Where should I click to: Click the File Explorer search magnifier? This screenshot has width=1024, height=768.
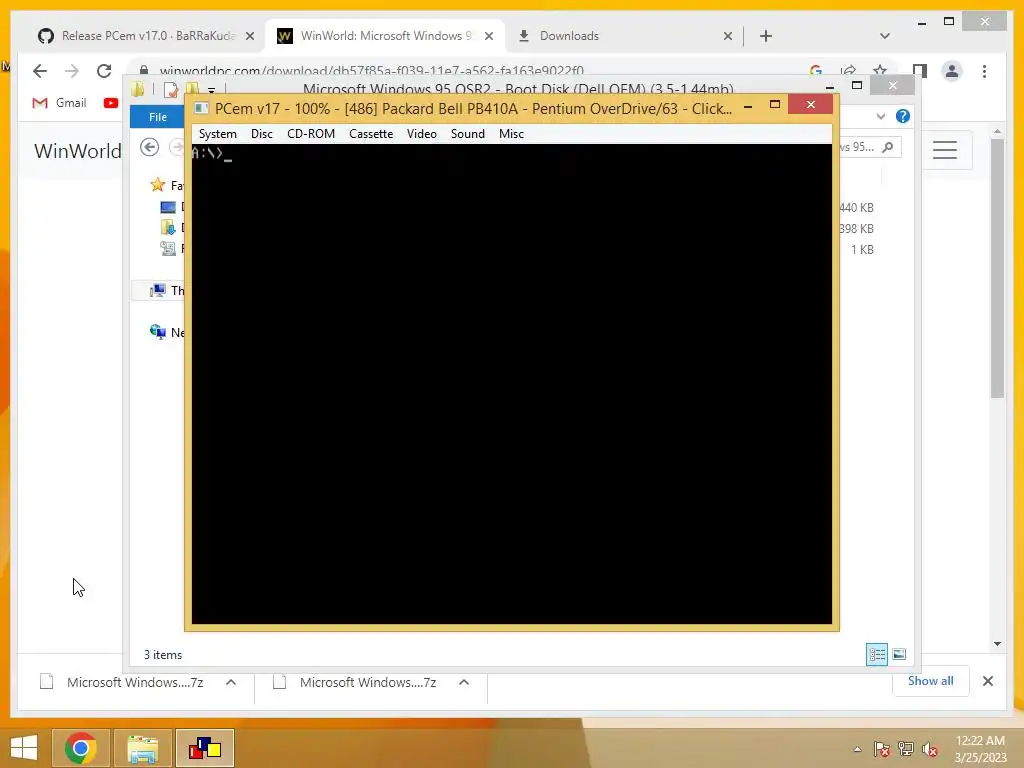tap(888, 148)
